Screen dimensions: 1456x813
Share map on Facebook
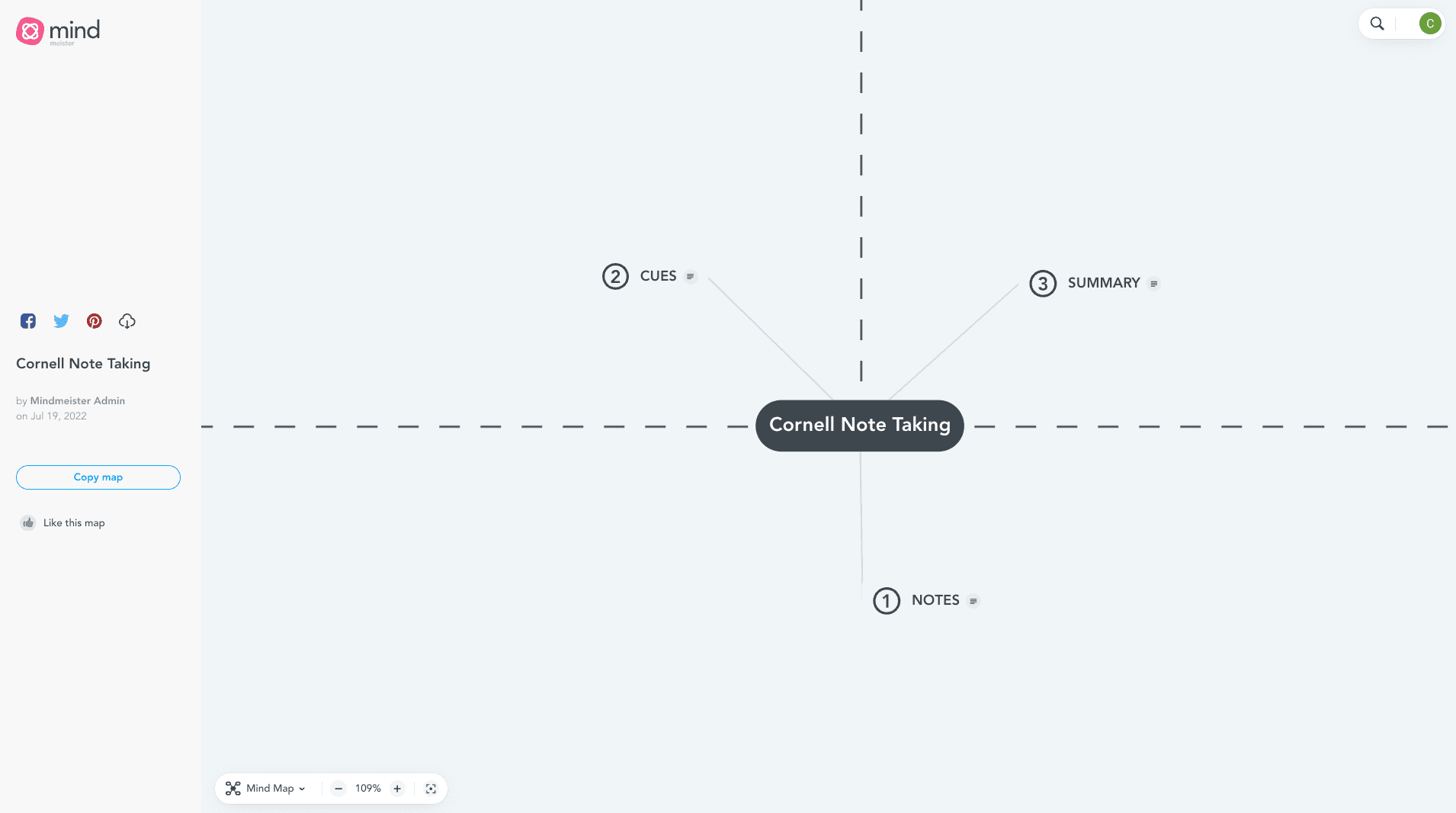pos(28,321)
